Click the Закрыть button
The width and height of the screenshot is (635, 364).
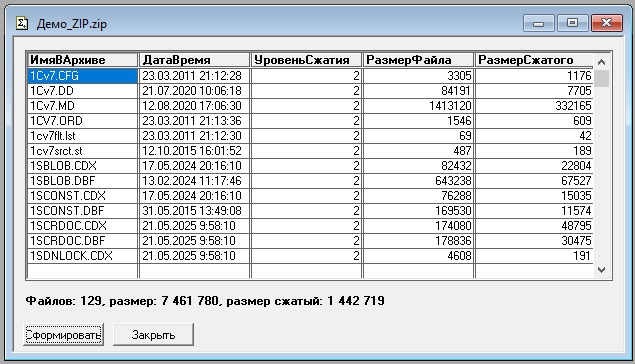tap(153, 334)
